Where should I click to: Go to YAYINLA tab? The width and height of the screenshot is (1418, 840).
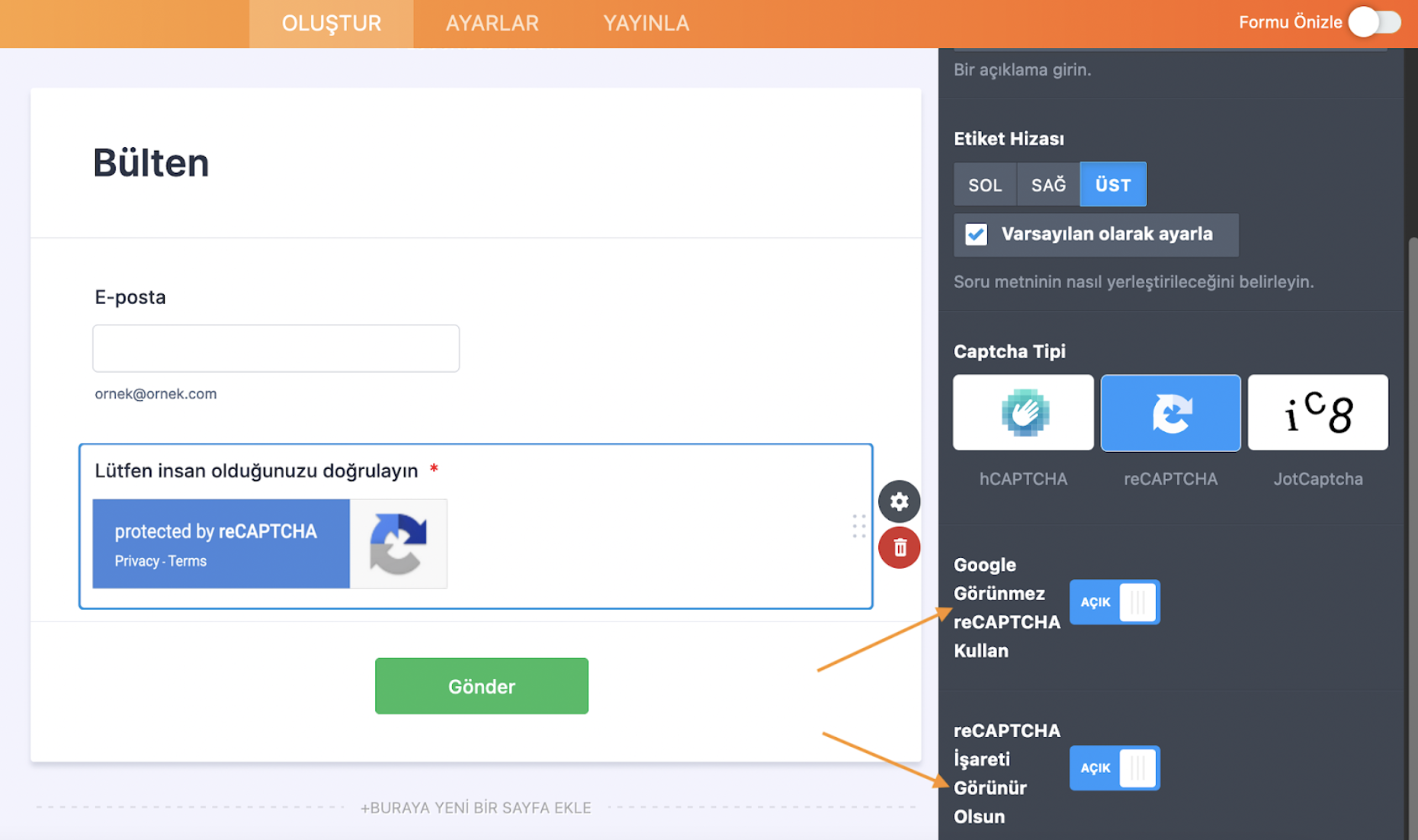coord(646,24)
